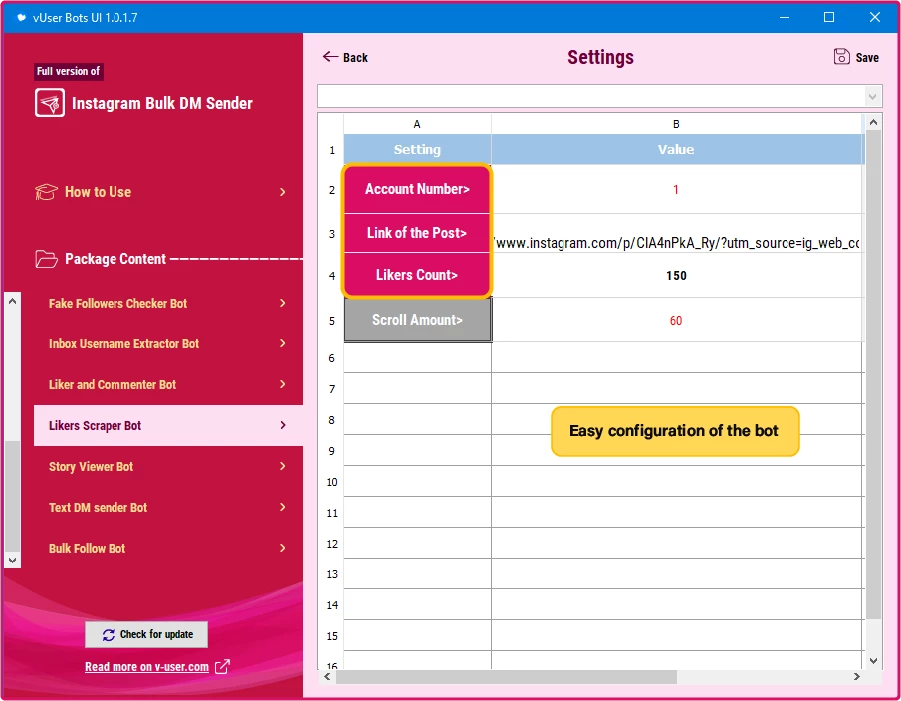Viewport: 901px width, 701px height.
Task: Click the sidebar list scroll down arrow
Action: [13, 560]
